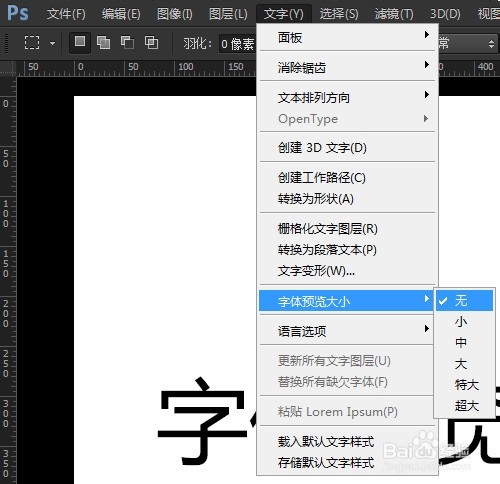Set font preview size to 中
Viewport: 500px width, 484px height.
tap(464, 342)
